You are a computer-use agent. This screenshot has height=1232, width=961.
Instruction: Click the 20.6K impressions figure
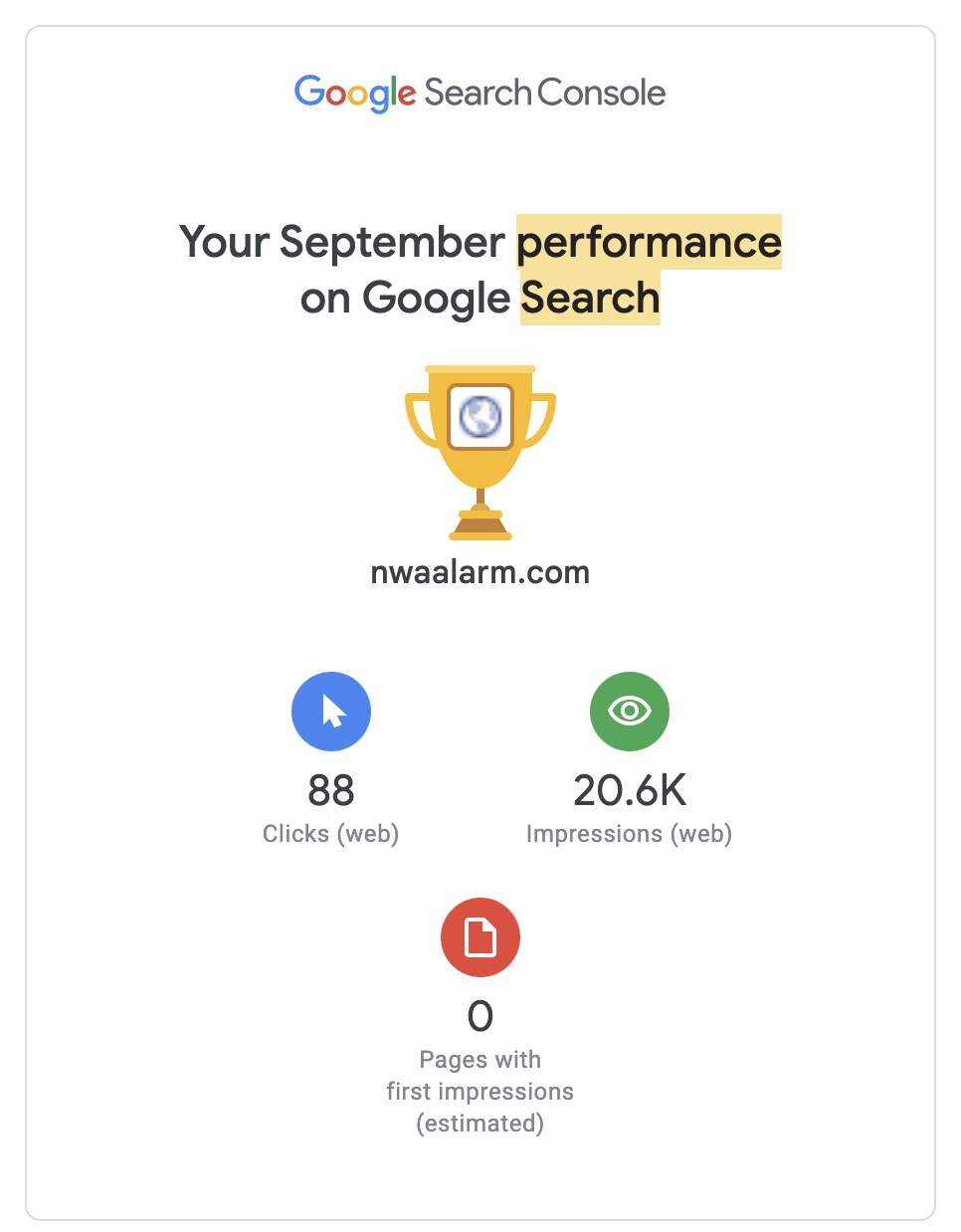630,791
